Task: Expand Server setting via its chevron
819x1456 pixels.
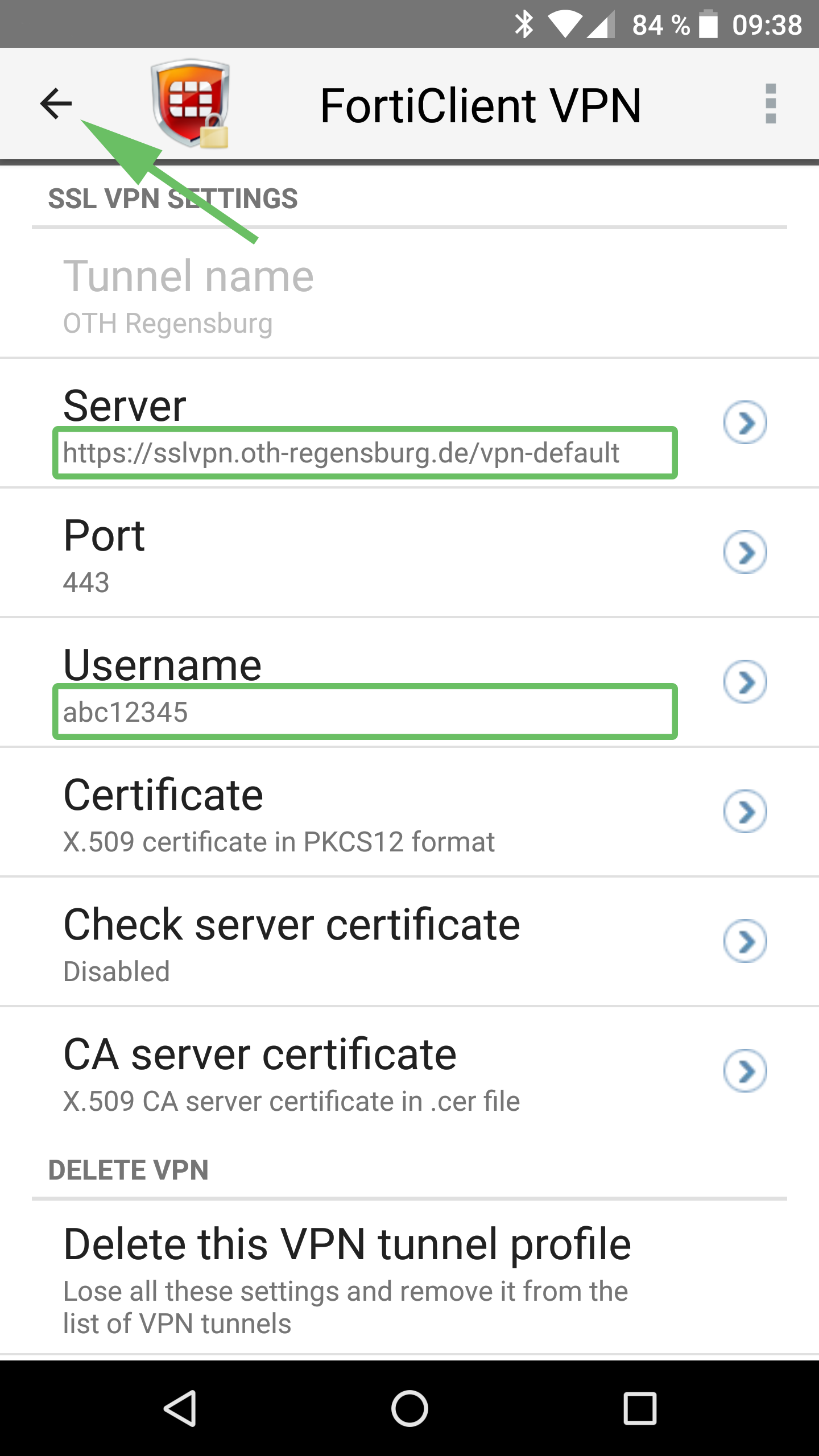Action: pos(744,423)
